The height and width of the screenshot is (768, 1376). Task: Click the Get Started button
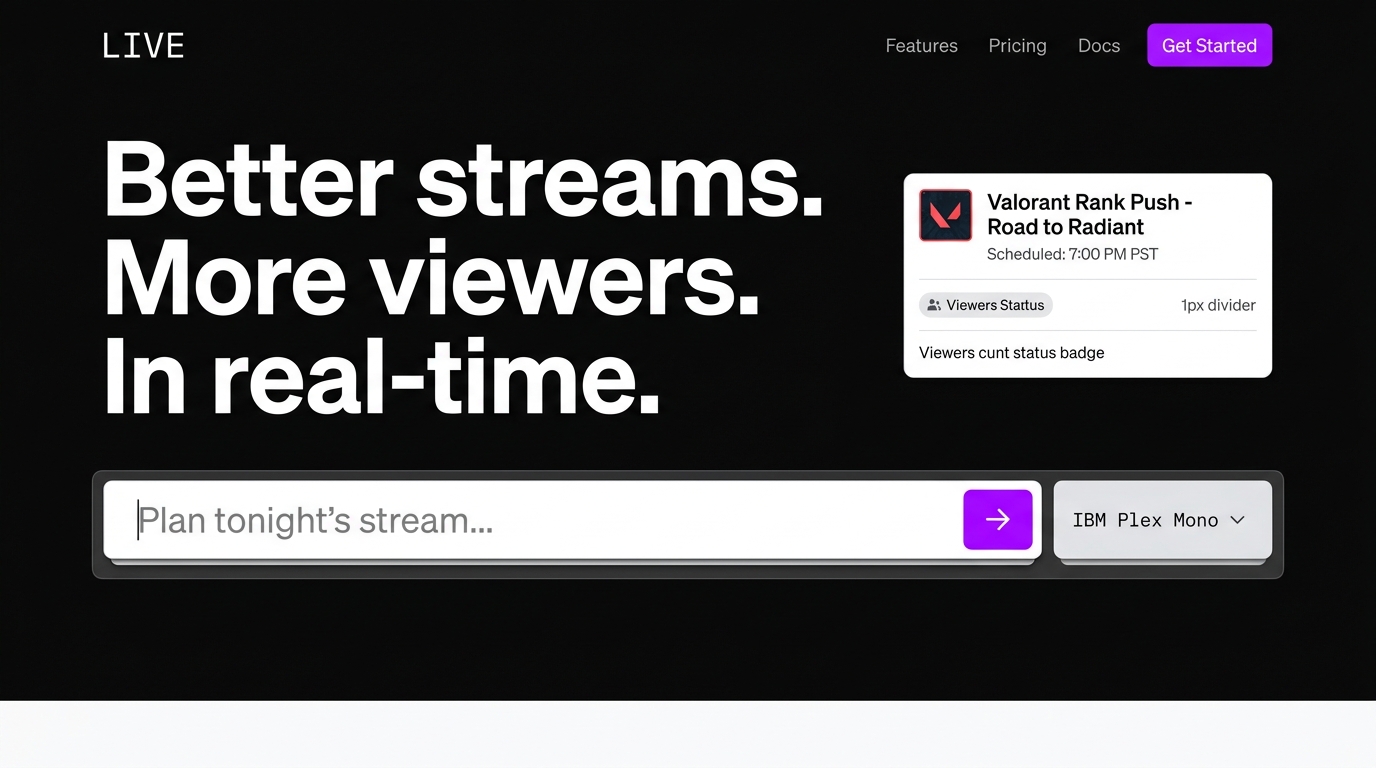(1209, 46)
